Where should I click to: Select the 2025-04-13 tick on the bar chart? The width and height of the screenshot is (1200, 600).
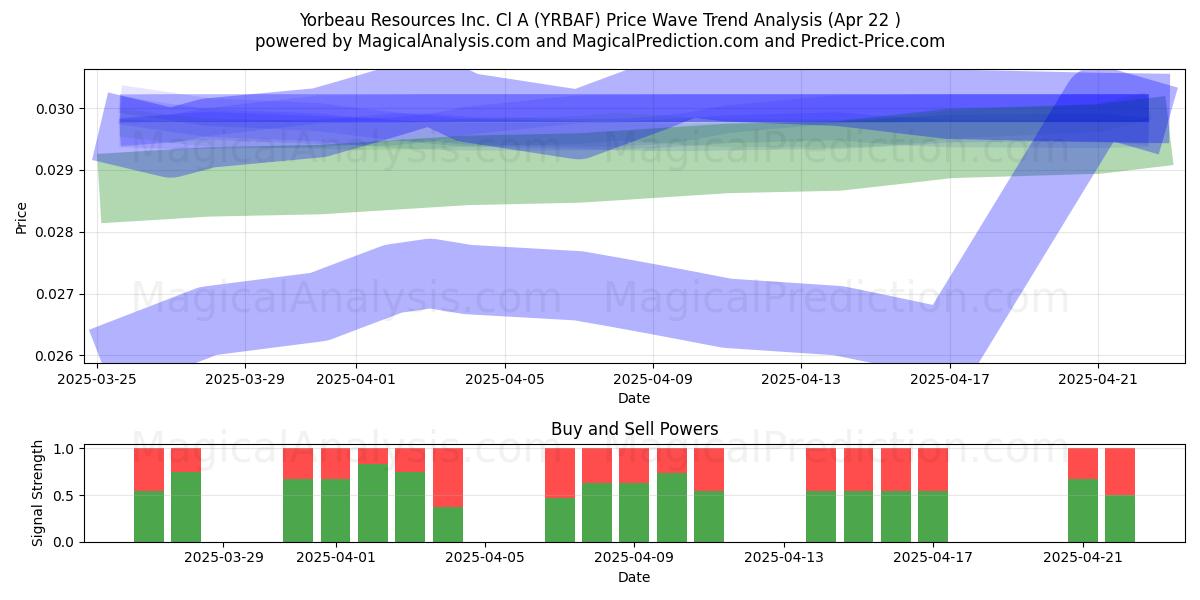pos(783,558)
